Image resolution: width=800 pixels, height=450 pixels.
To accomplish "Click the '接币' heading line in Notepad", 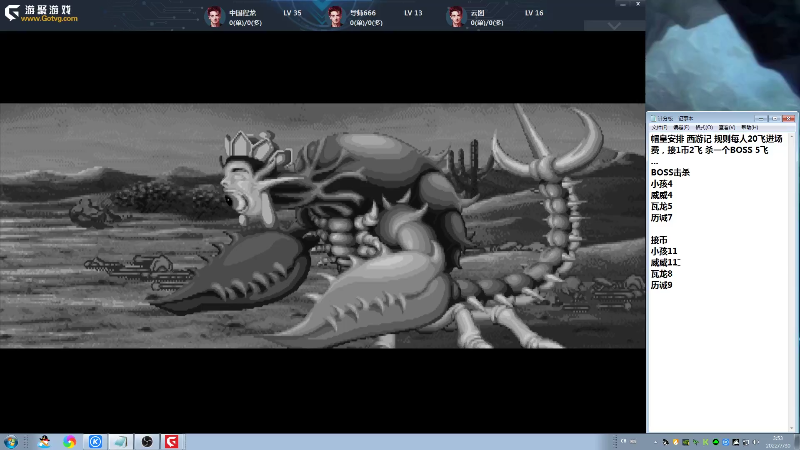I will (659, 240).
